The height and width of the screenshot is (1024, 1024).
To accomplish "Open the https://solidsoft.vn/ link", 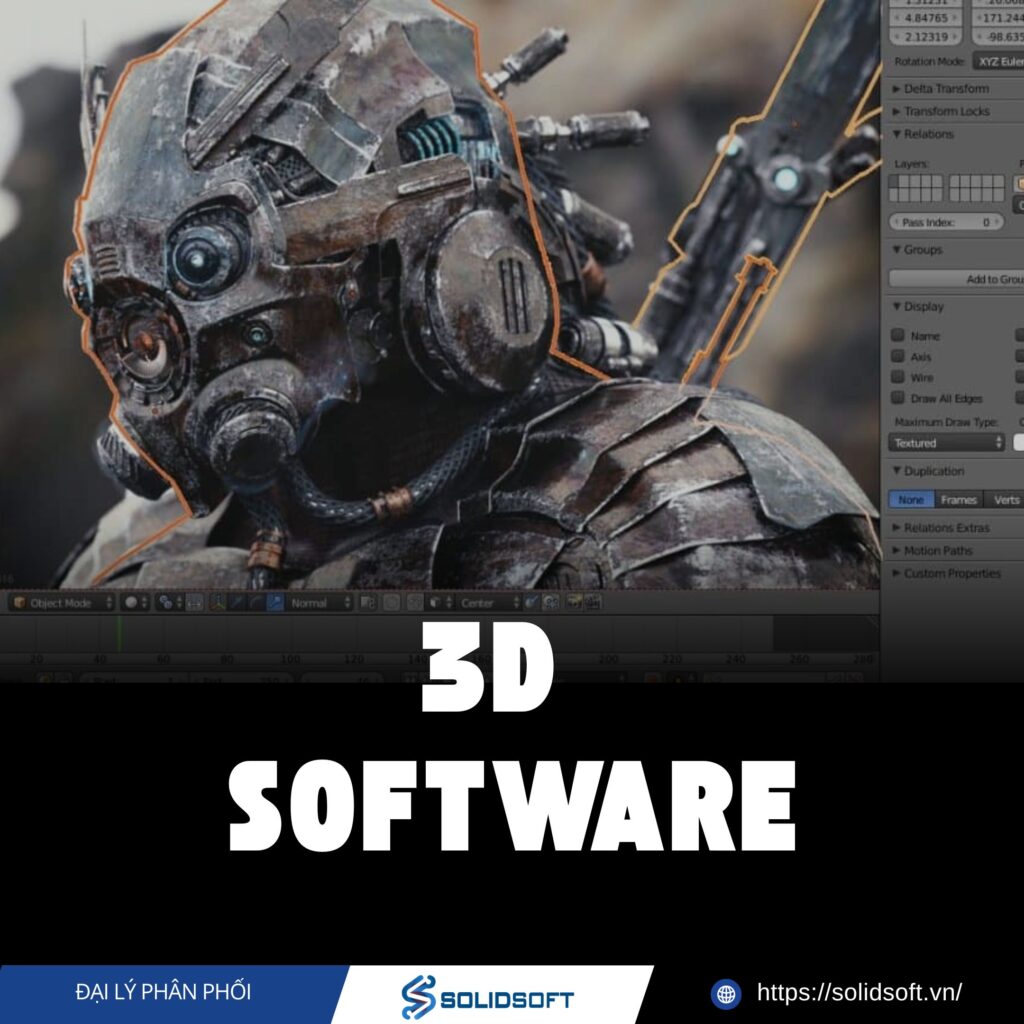I will (859, 993).
